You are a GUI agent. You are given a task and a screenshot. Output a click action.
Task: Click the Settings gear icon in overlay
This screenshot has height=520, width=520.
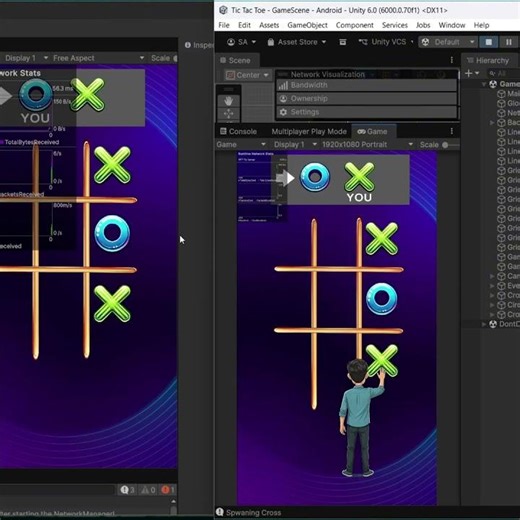(283, 112)
